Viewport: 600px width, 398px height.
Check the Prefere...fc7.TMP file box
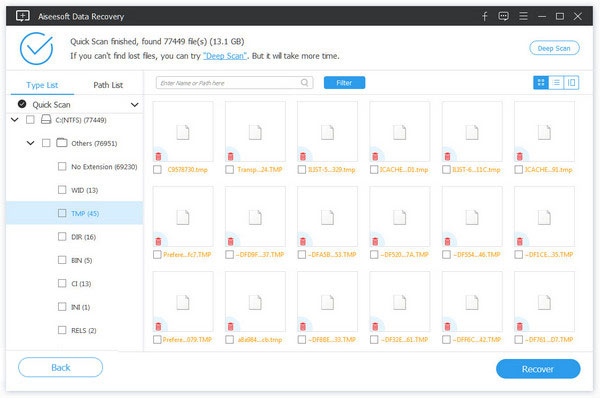[x=157, y=254]
